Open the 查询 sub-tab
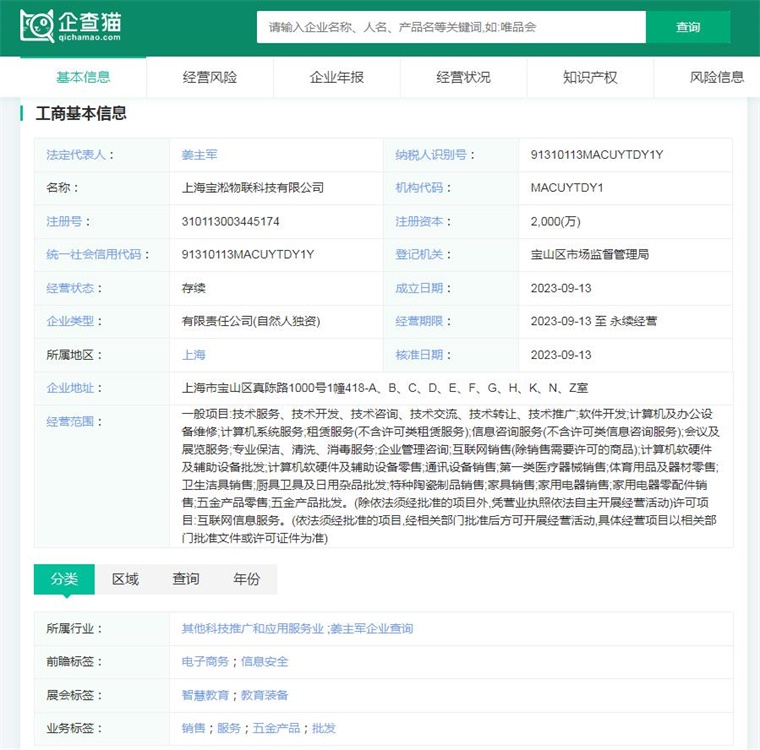Screen dimensions: 760x750 tap(186, 579)
